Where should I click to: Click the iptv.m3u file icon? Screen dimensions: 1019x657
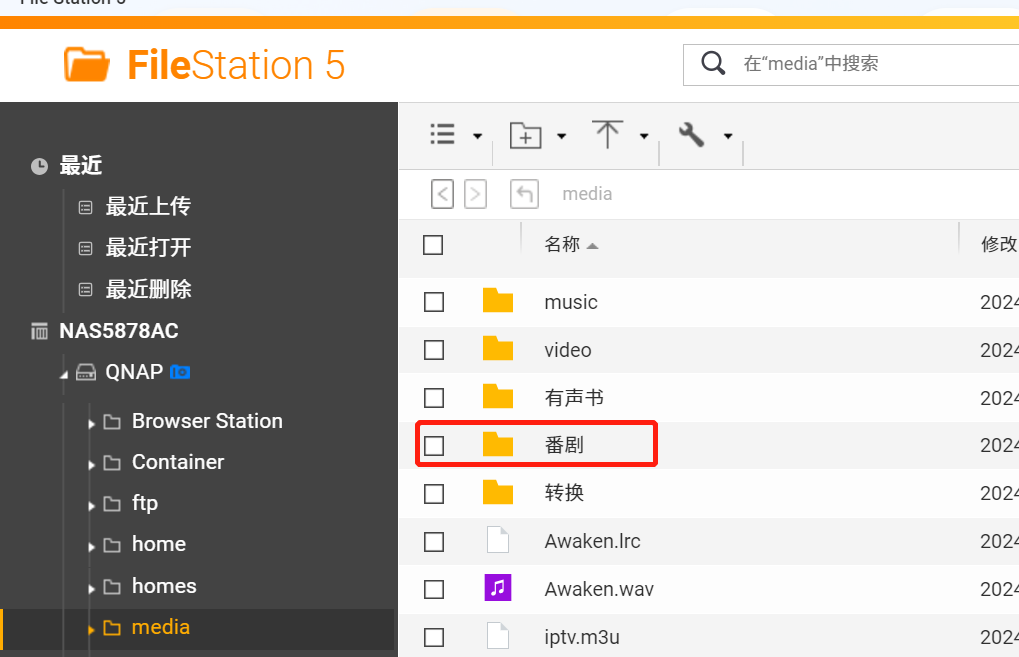[498, 636]
